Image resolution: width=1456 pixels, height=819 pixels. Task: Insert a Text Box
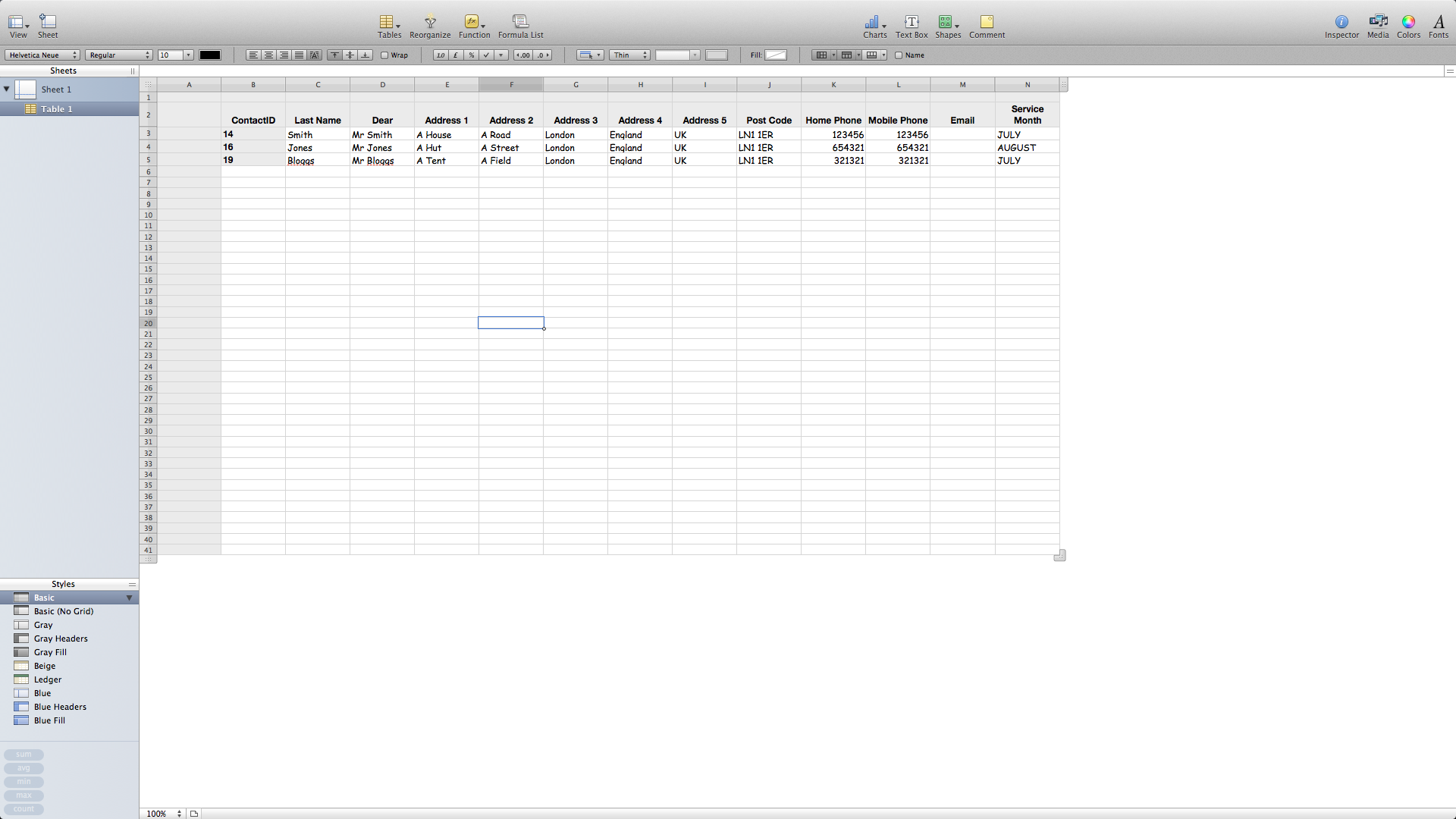[911, 22]
